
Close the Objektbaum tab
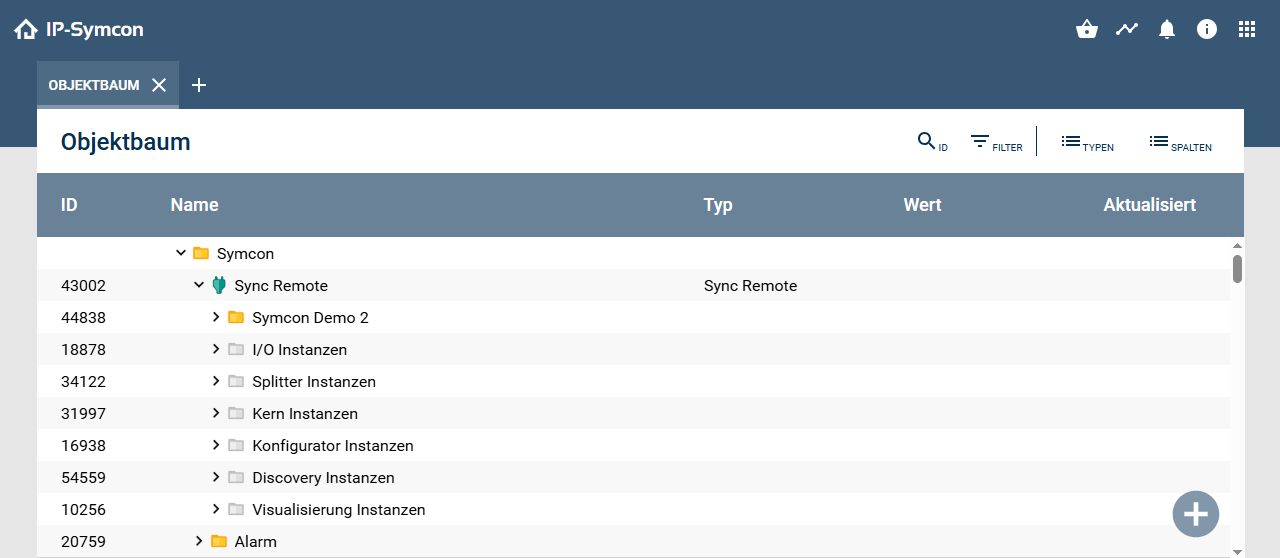coord(159,85)
